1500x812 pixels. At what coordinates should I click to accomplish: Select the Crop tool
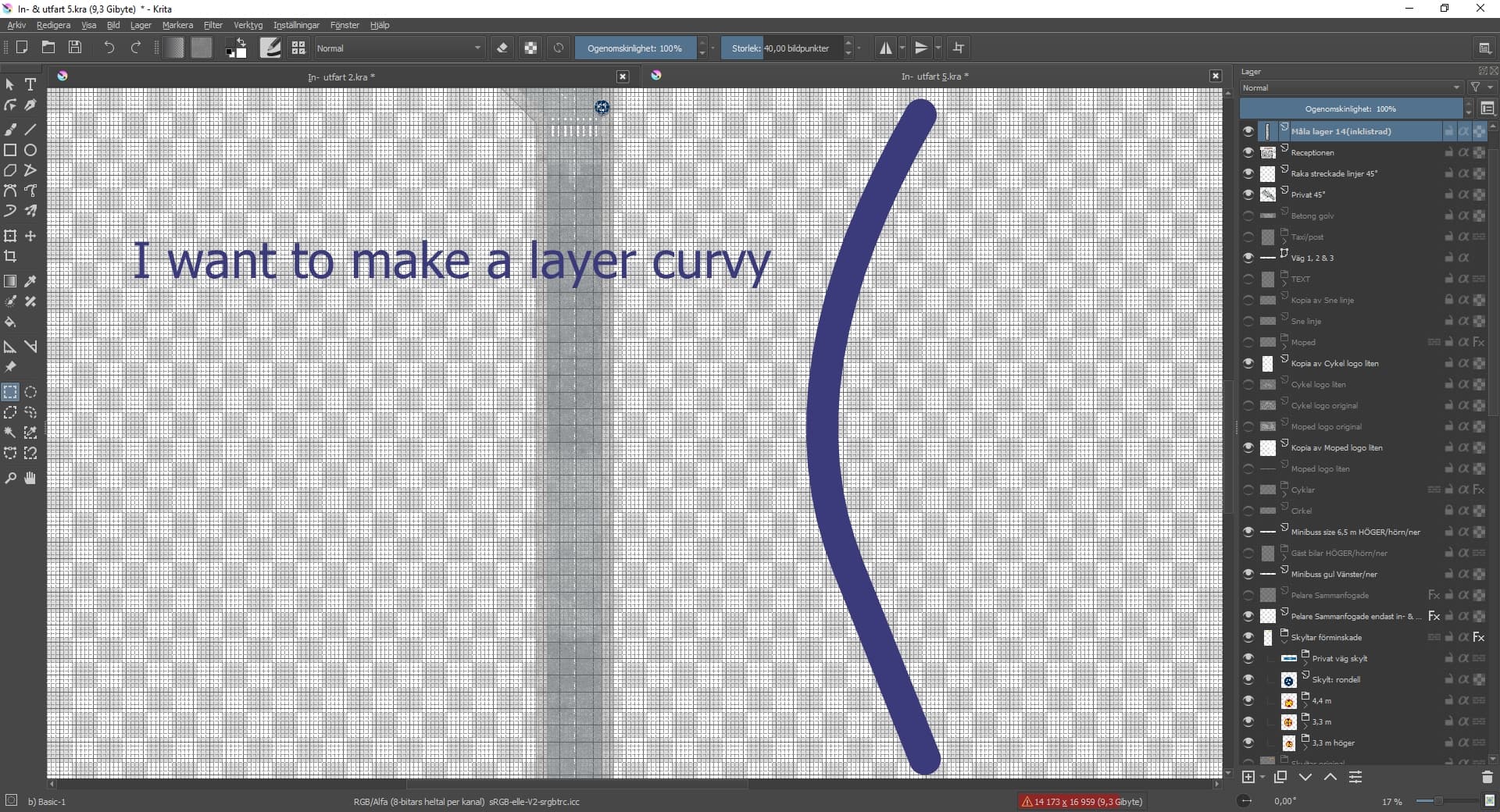click(10, 256)
